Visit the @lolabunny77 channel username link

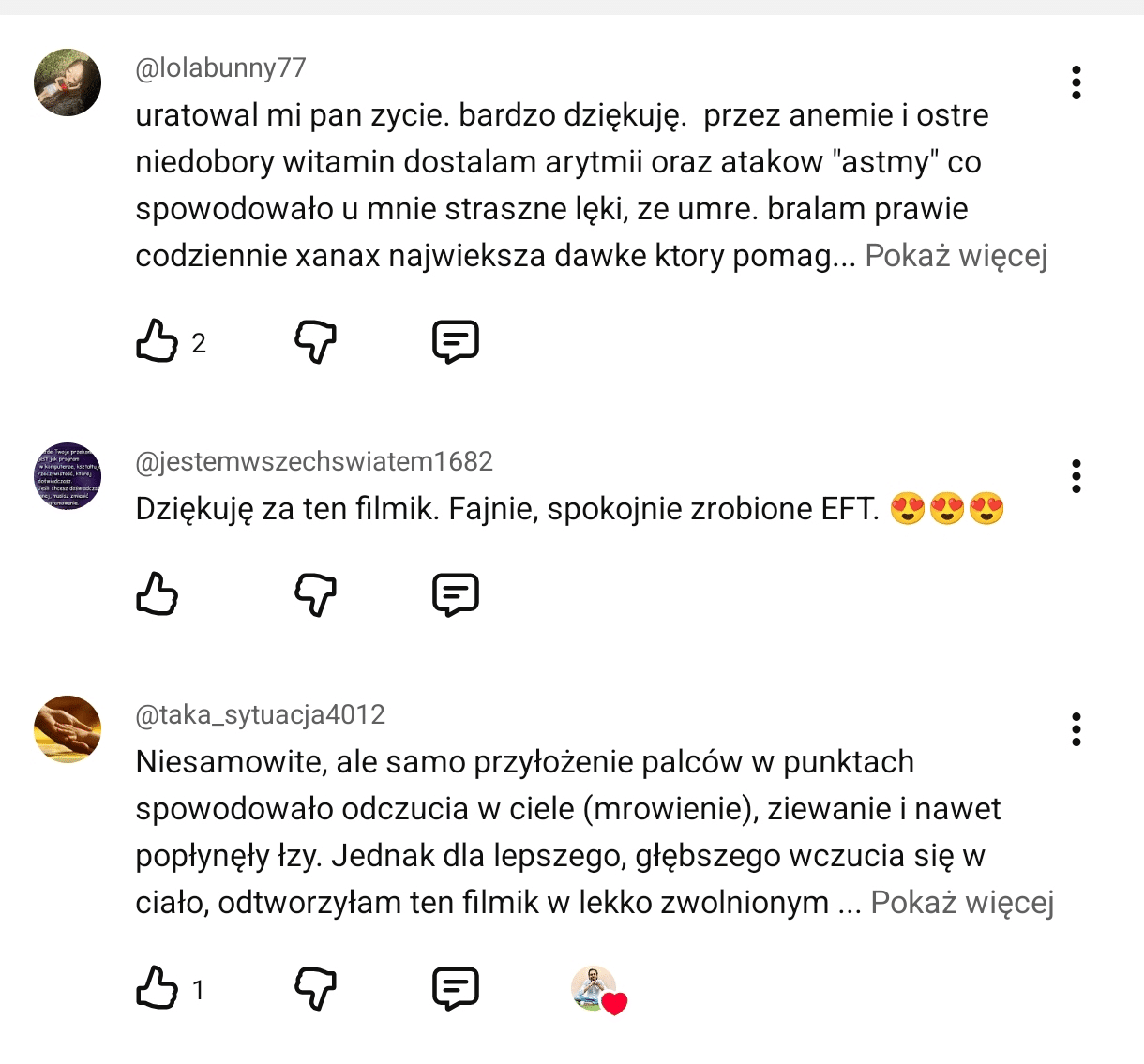pyautogui.click(x=221, y=67)
